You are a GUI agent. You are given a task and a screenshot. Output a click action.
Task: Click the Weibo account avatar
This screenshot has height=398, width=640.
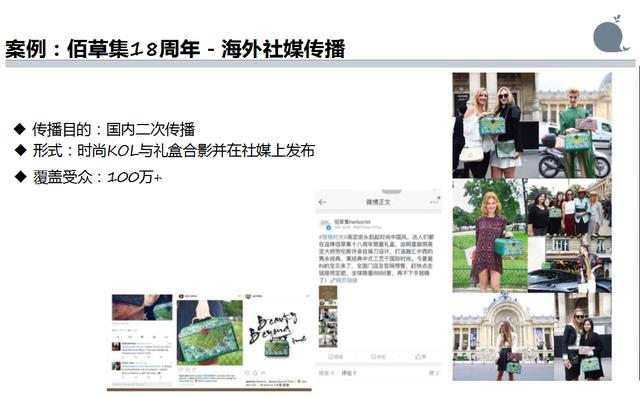pos(325,224)
